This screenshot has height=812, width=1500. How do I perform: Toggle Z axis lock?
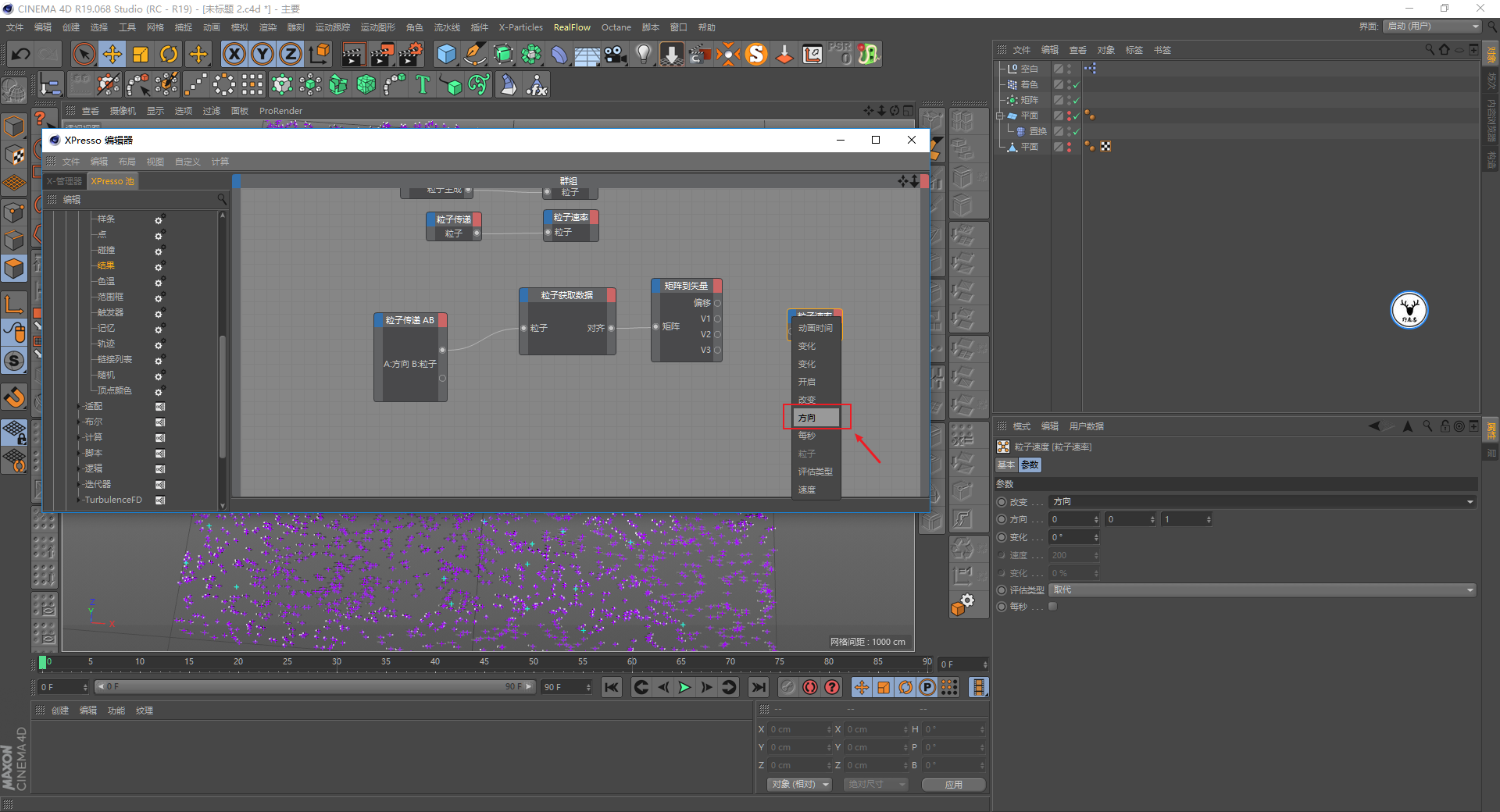(291, 54)
